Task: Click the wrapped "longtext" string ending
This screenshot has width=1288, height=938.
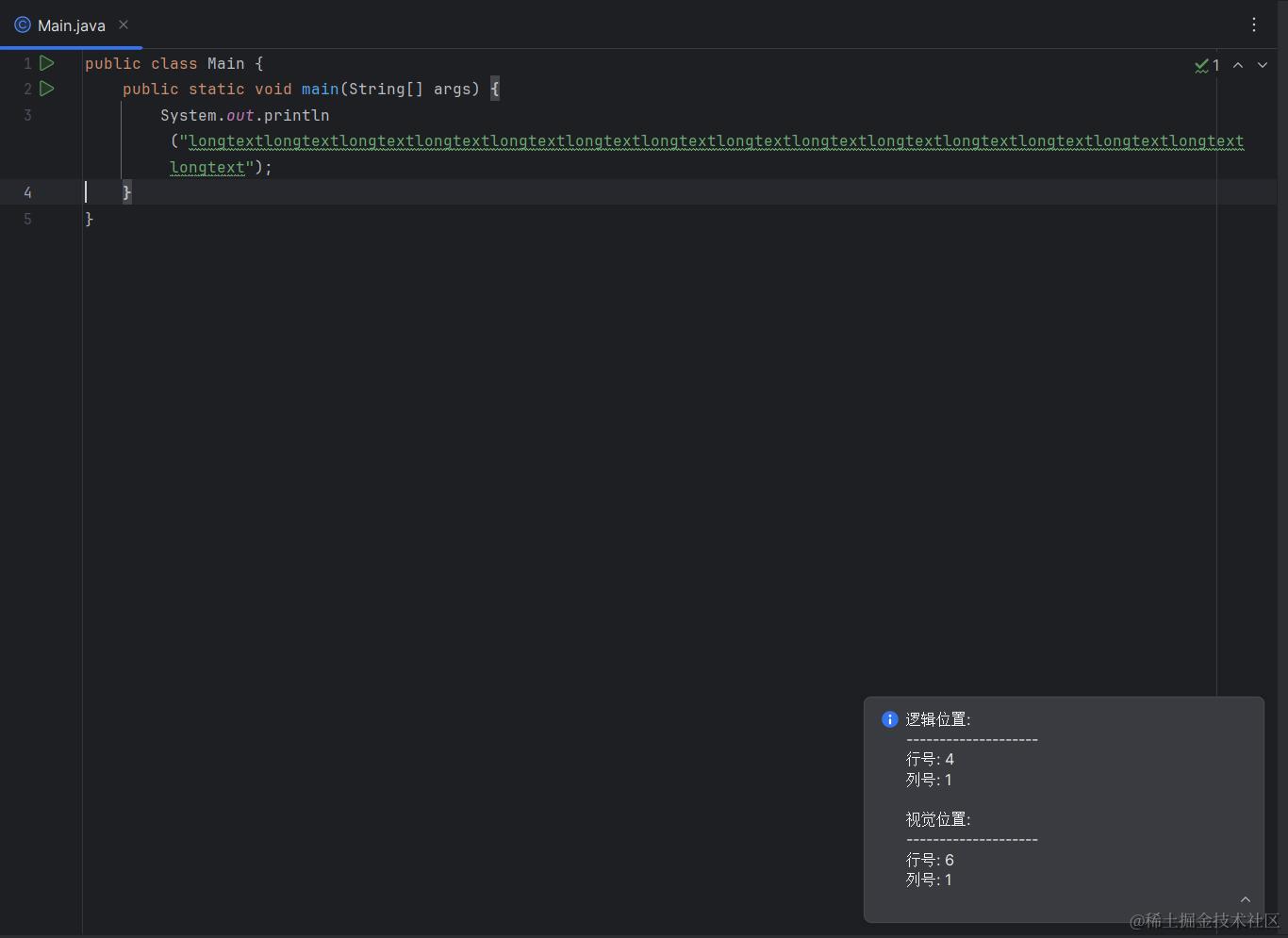Action: pos(207,167)
